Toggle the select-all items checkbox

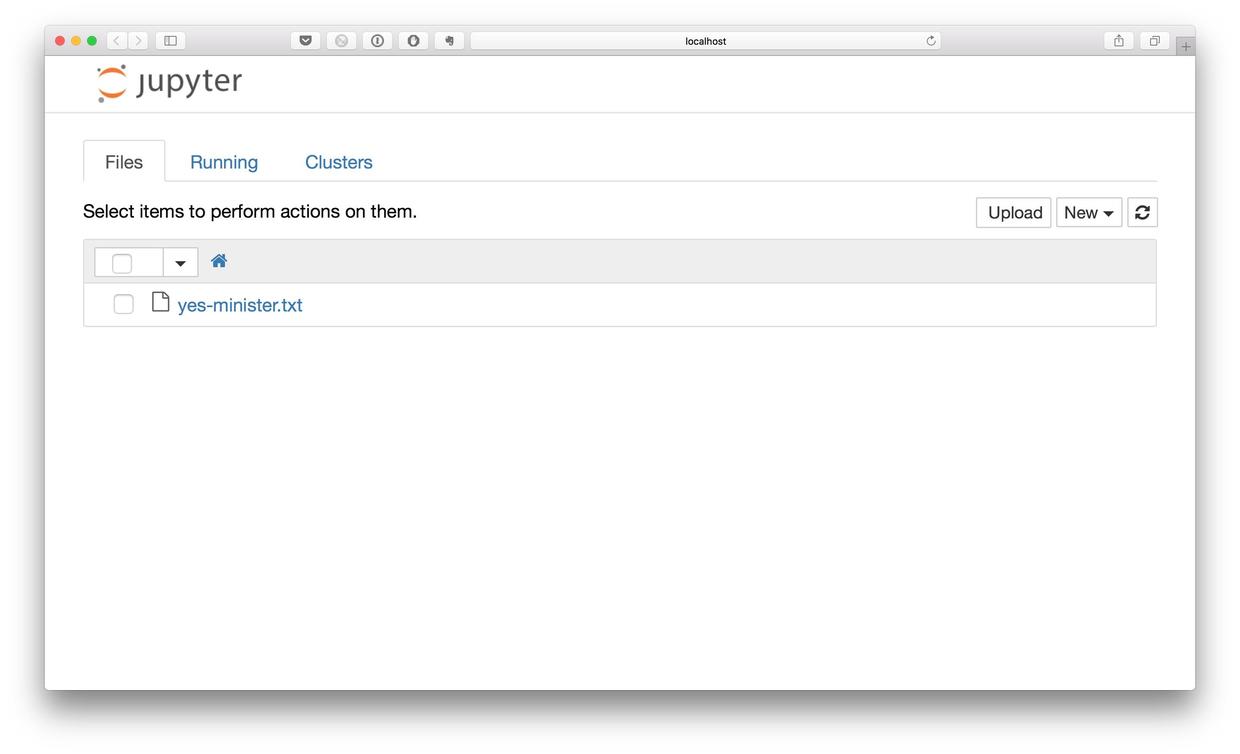pos(122,263)
